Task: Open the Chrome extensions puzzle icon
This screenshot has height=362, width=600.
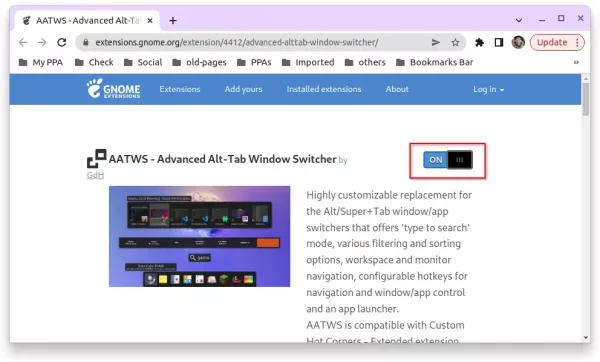Action: [x=479, y=42]
